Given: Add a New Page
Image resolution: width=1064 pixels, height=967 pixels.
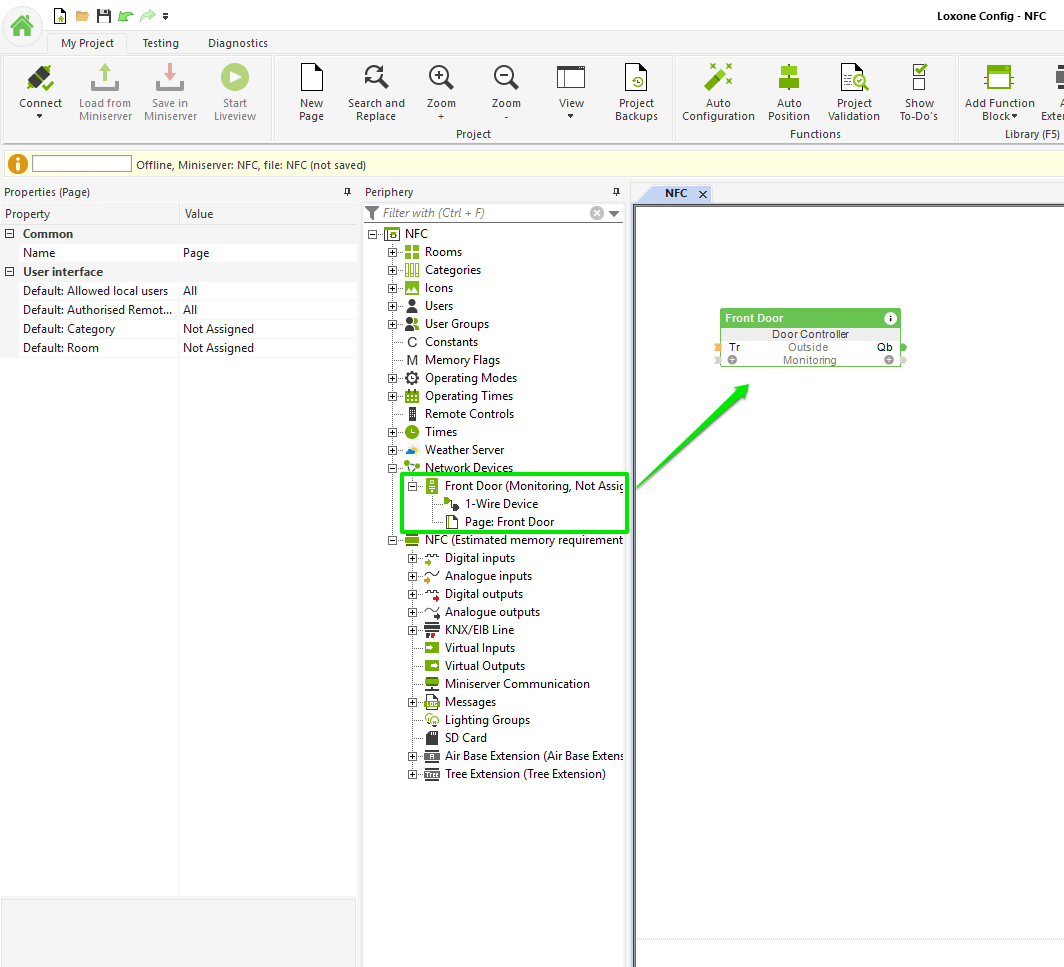Looking at the screenshot, I should (311, 92).
